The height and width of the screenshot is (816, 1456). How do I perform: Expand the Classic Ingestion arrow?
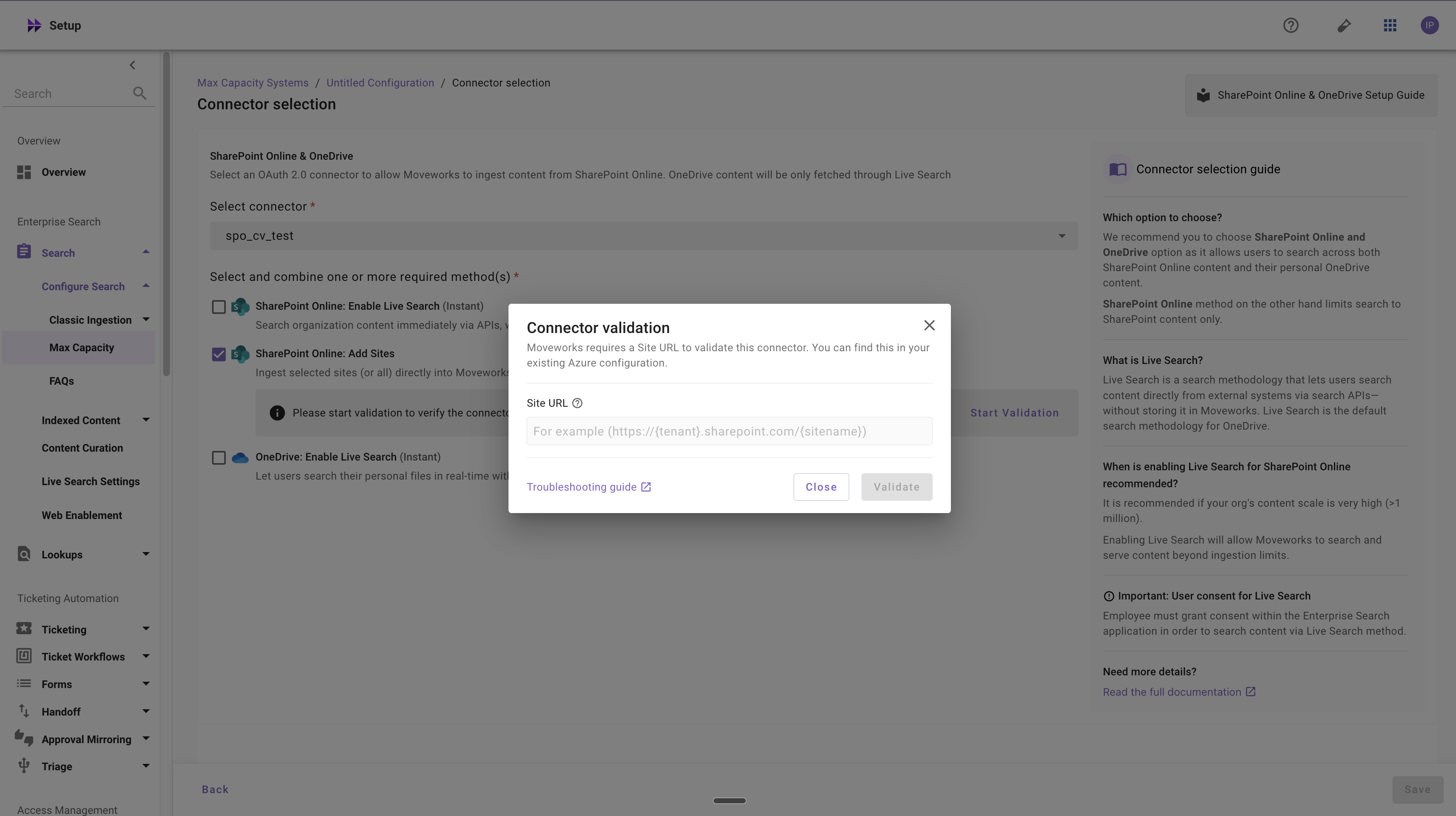click(146, 319)
